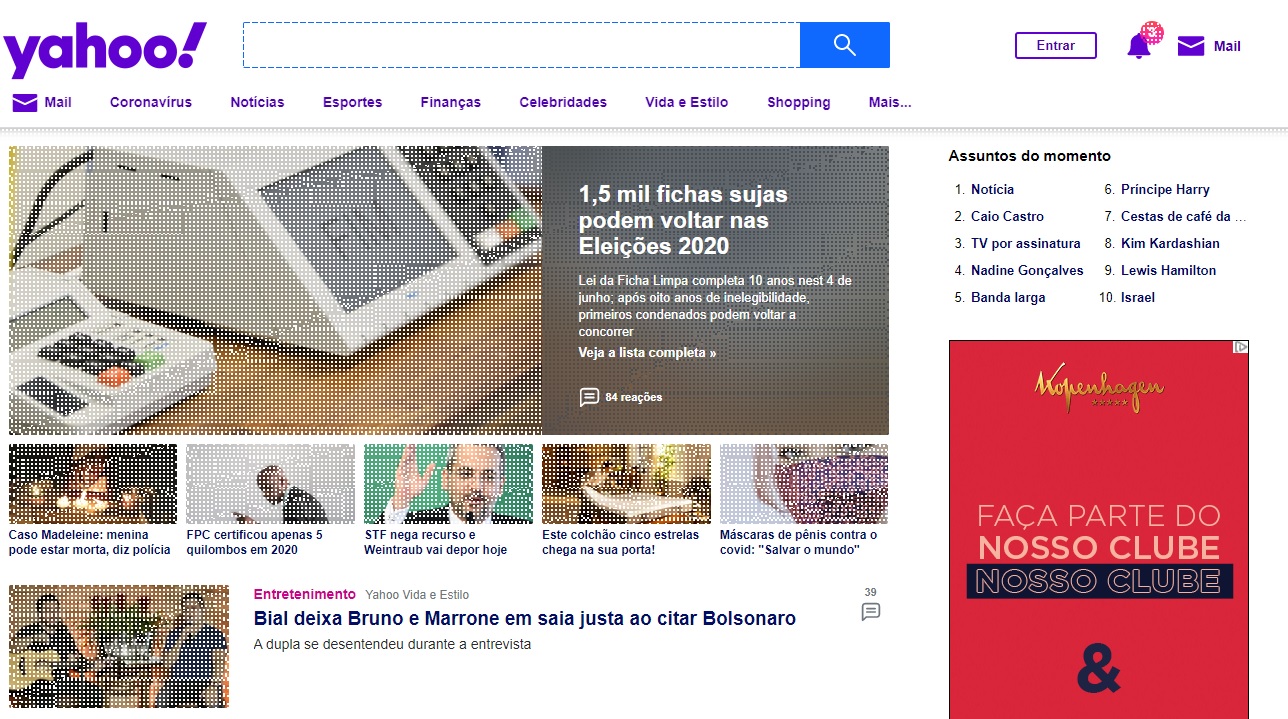This screenshot has width=1288, height=719.
Task: Click 'Mail' text link in navigation bar
Action: coord(58,102)
